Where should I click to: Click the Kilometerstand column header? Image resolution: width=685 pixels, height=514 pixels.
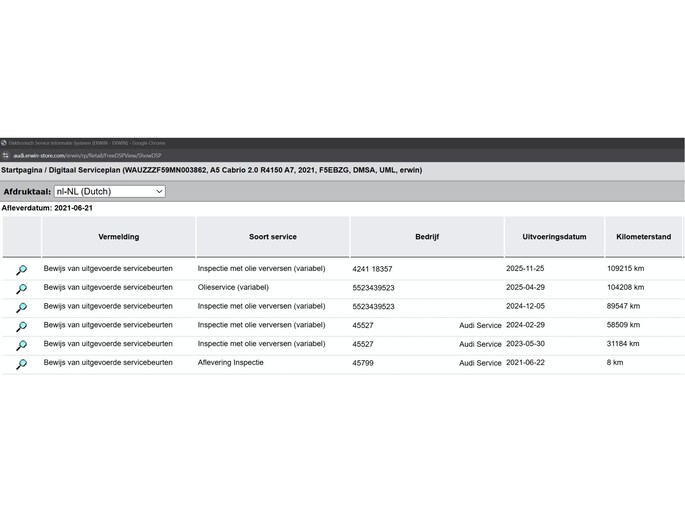(x=644, y=237)
